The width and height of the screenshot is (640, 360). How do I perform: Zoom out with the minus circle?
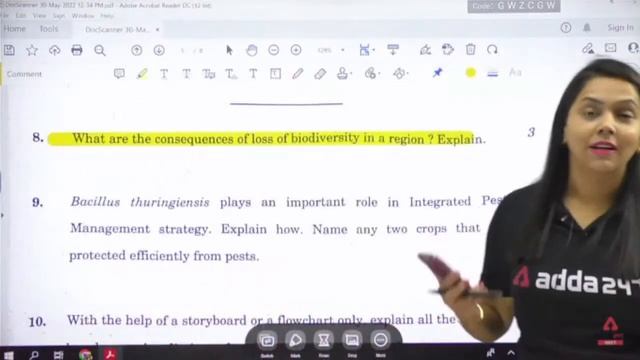[274, 50]
